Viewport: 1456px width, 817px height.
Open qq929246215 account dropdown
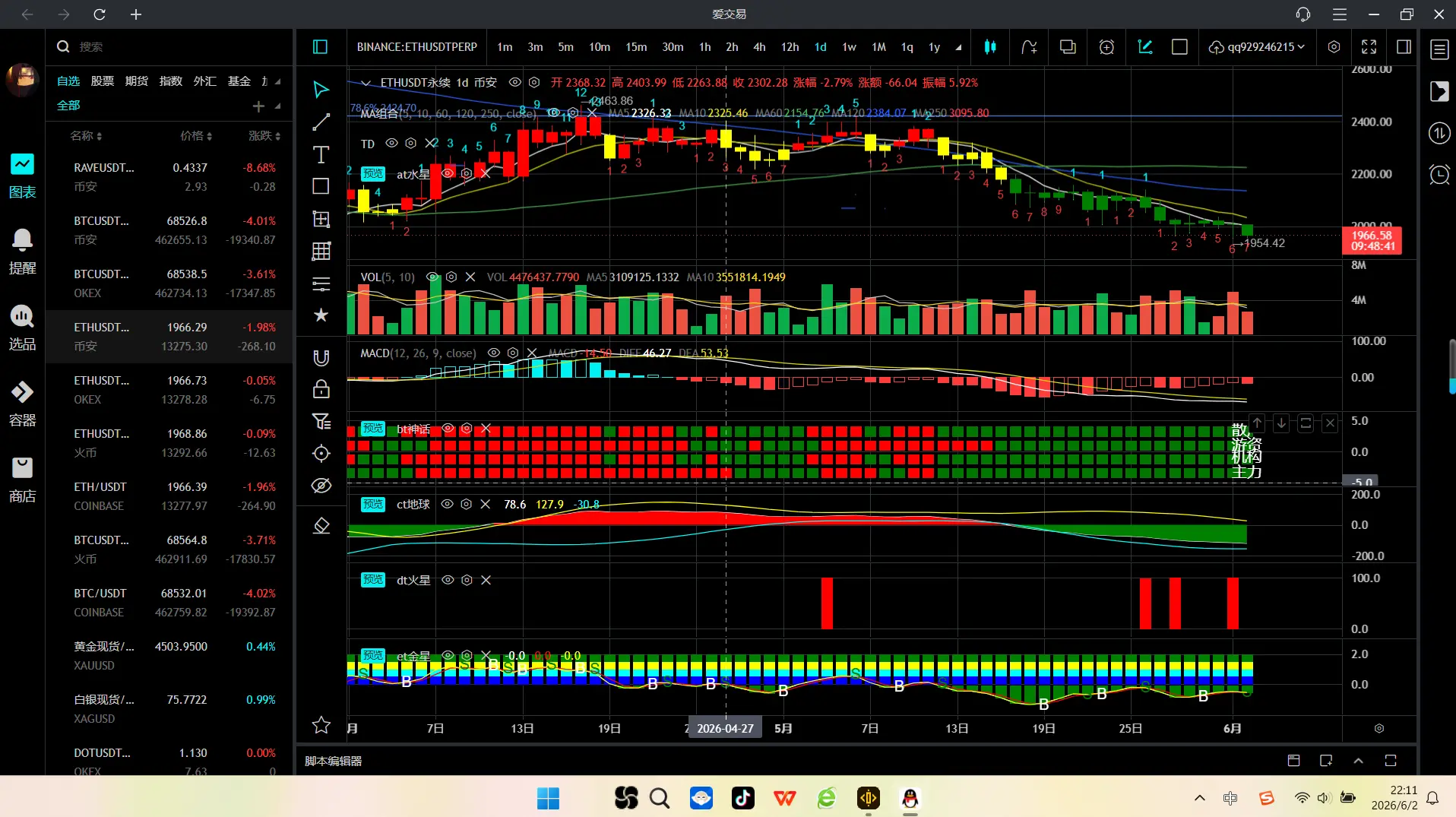[1258, 47]
